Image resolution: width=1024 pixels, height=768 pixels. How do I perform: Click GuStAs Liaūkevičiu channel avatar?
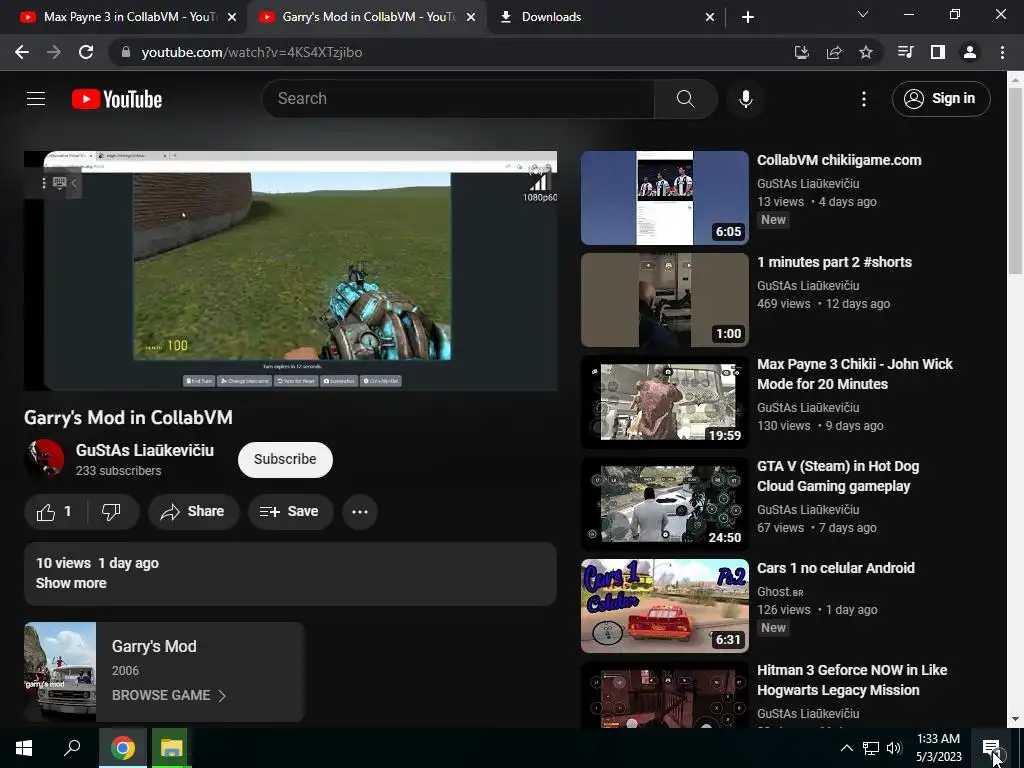point(44,458)
